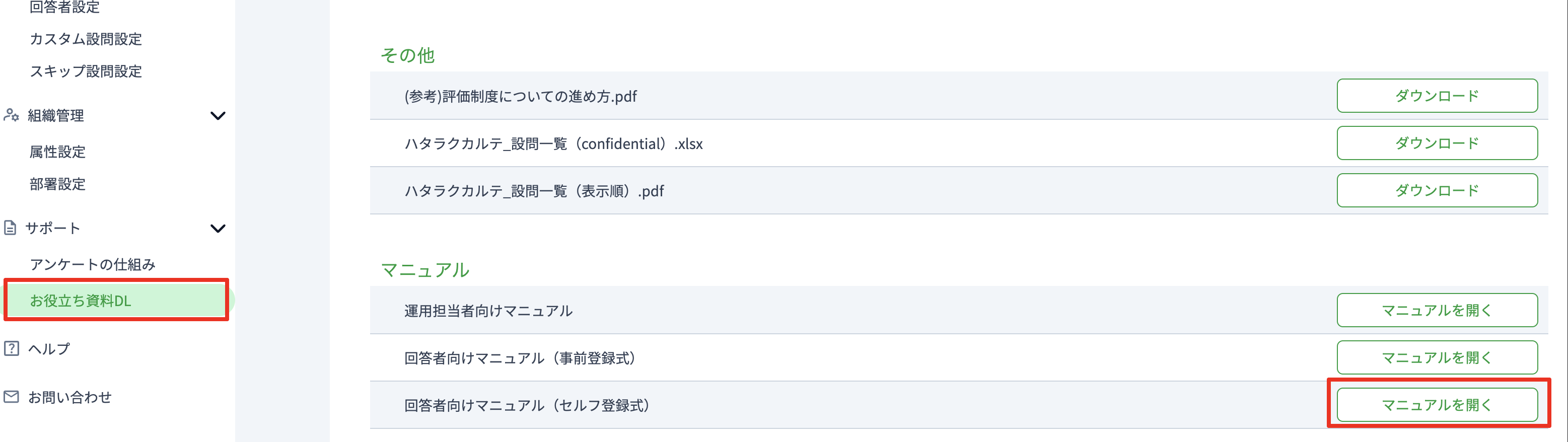1568x442 pixels.
Task: Click the ヘルプ question mark icon
Action: [x=11, y=348]
